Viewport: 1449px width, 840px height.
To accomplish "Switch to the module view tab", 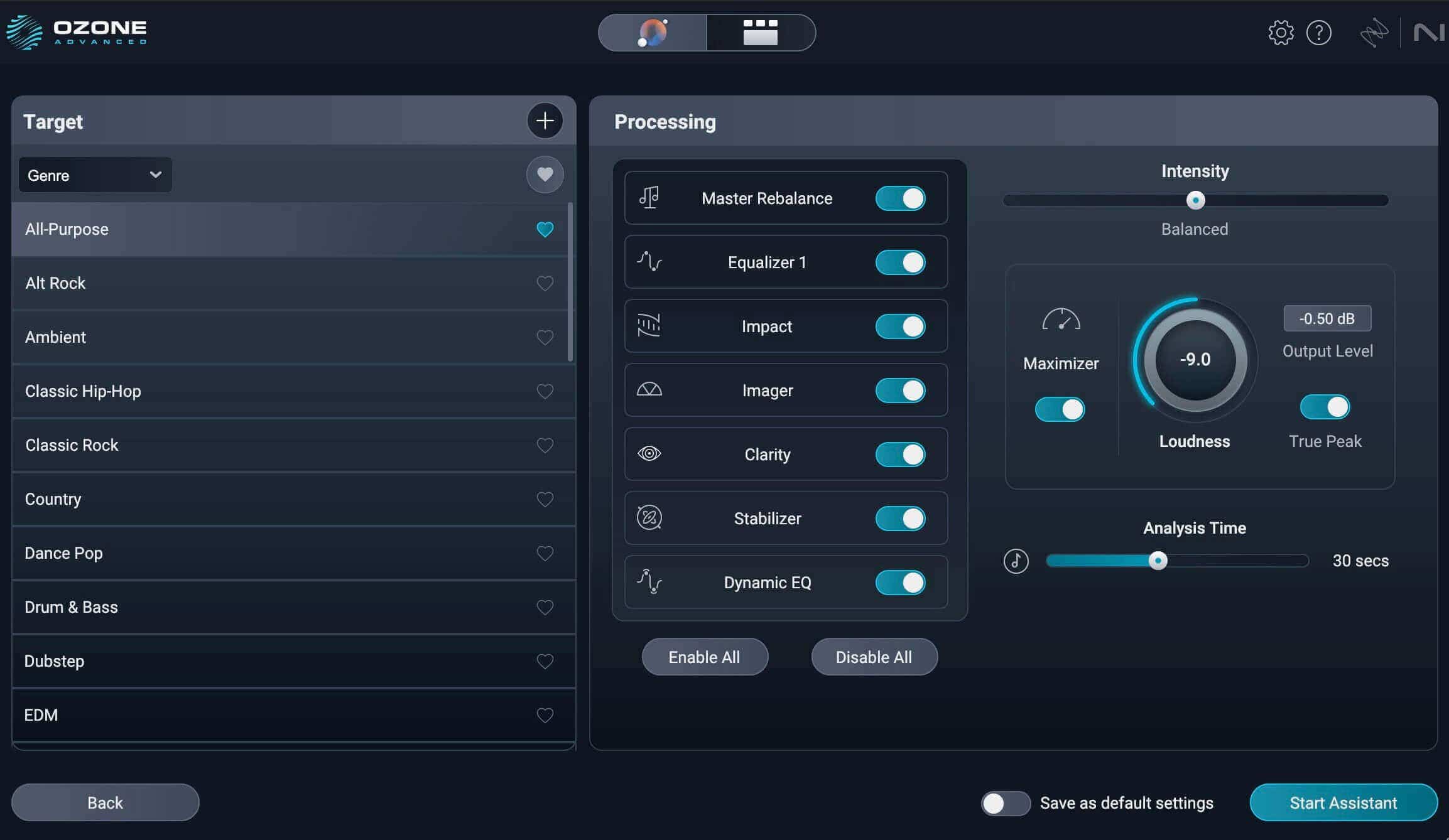I will click(761, 33).
